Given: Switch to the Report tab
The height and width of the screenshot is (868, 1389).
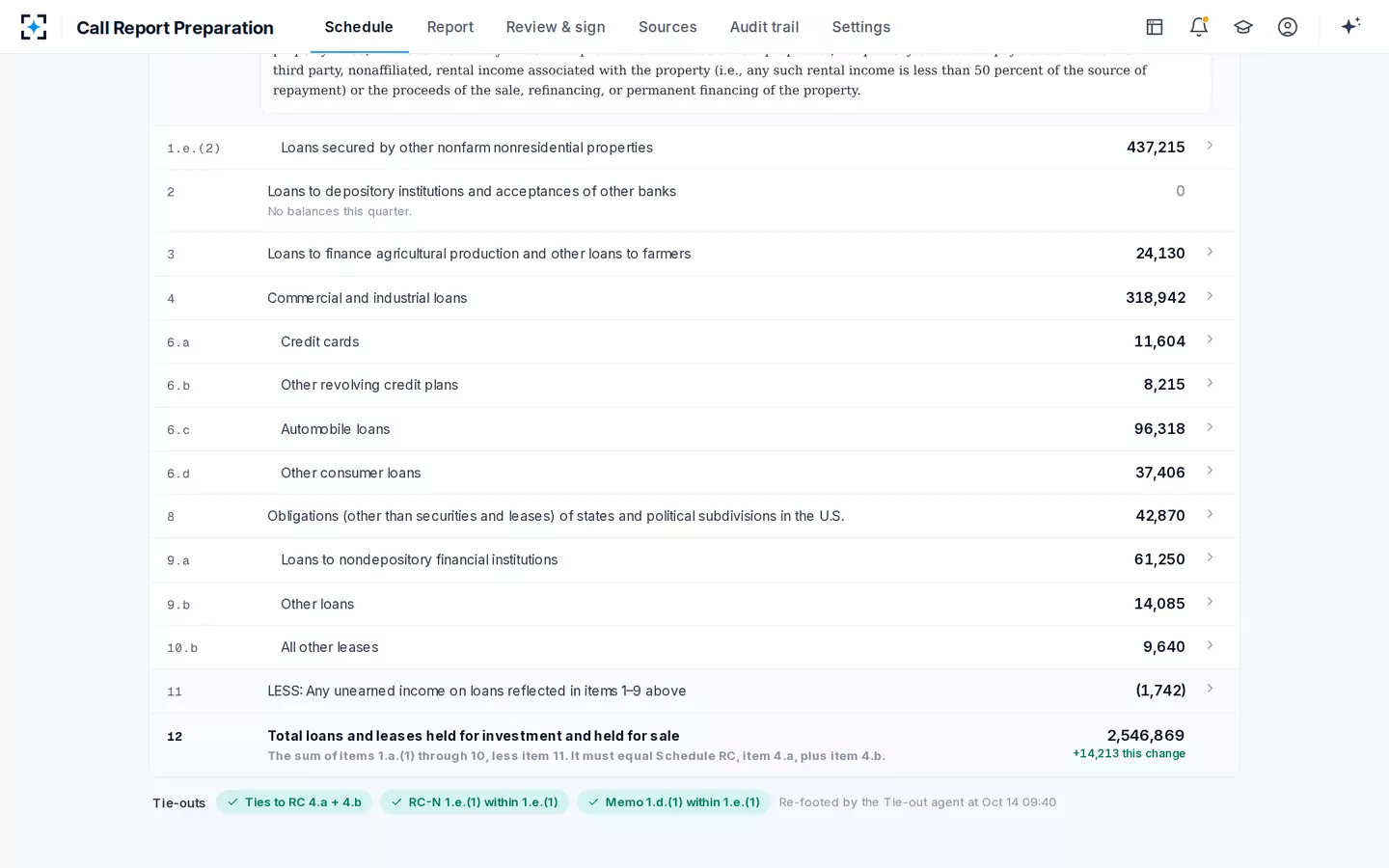Looking at the screenshot, I should (x=450, y=27).
